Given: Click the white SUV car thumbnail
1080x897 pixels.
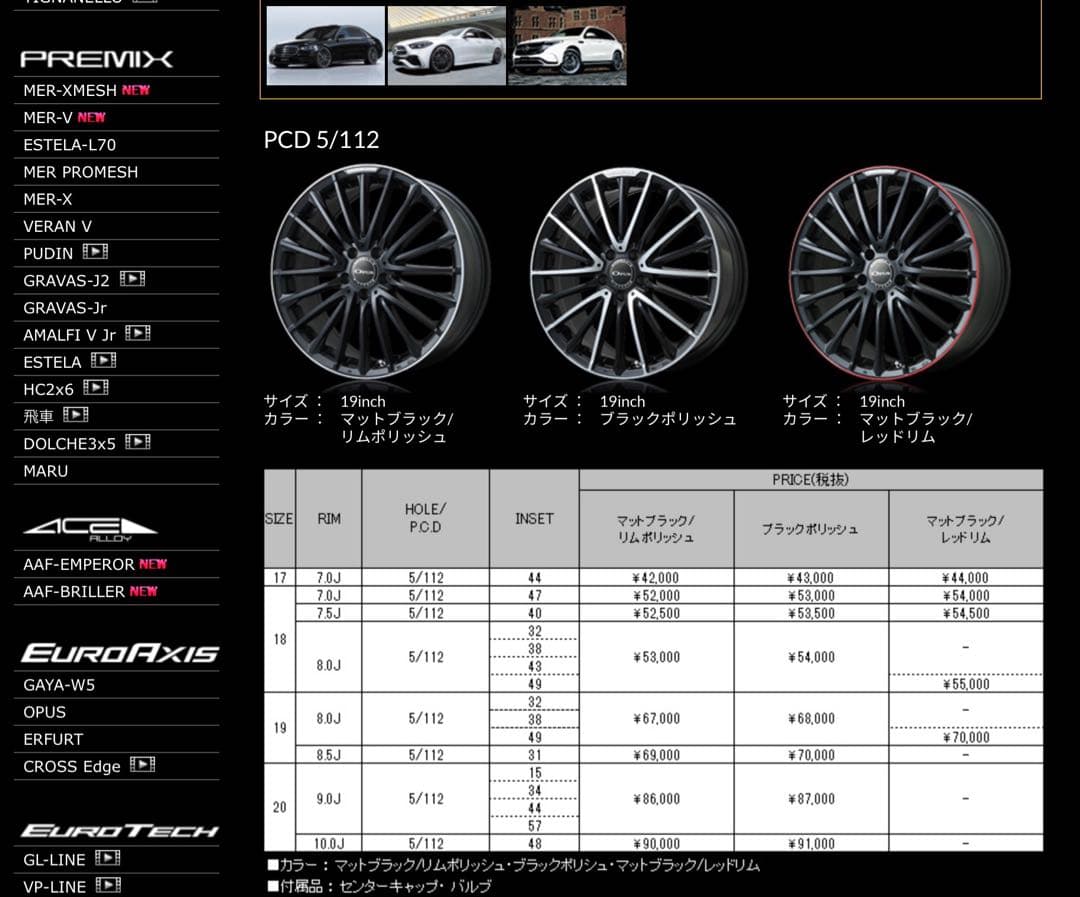Looking at the screenshot, I should point(567,45).
